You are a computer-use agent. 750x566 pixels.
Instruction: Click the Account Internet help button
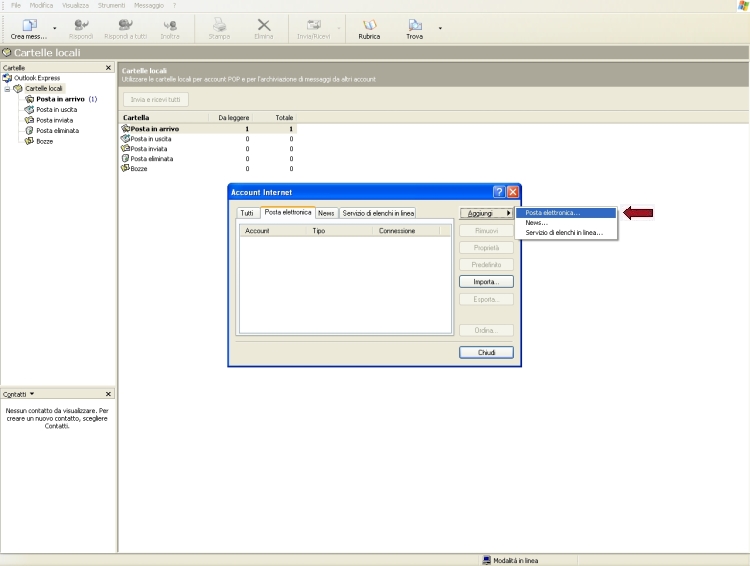pos(499,192)
